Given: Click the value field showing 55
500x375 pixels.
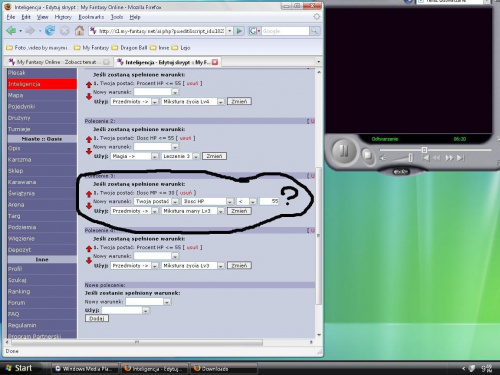Looking at the screenshot, I should coord(269,201).
